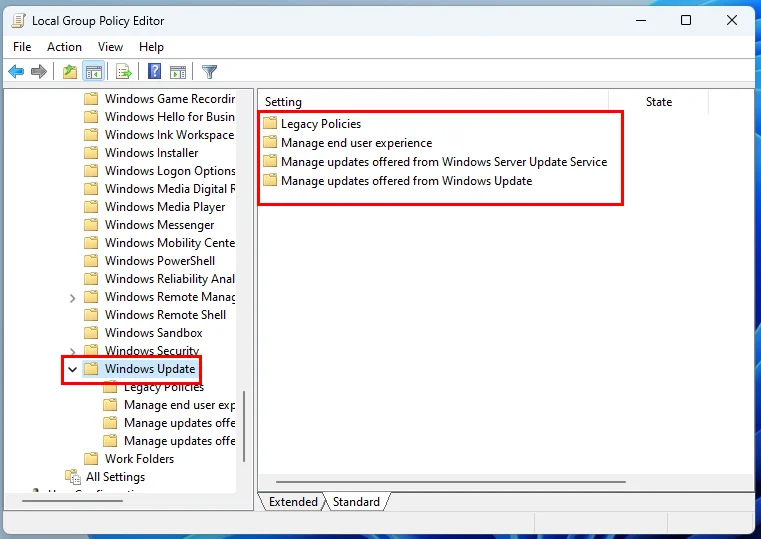761x539 pixels.
Task: Click the Windows Messenger folder icon
Action: click(x=91, y=225)
